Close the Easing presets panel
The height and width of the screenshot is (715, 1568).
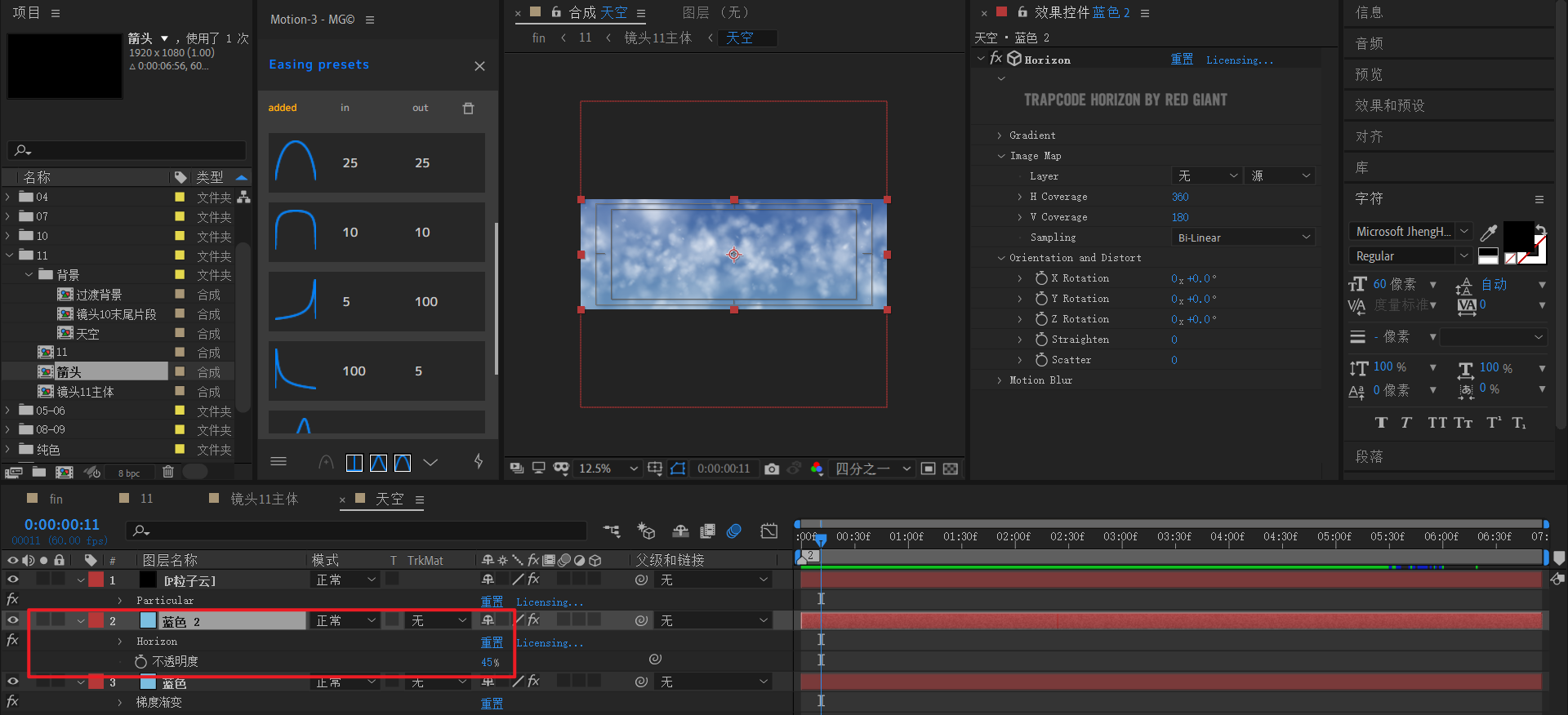tap(479, 66)
